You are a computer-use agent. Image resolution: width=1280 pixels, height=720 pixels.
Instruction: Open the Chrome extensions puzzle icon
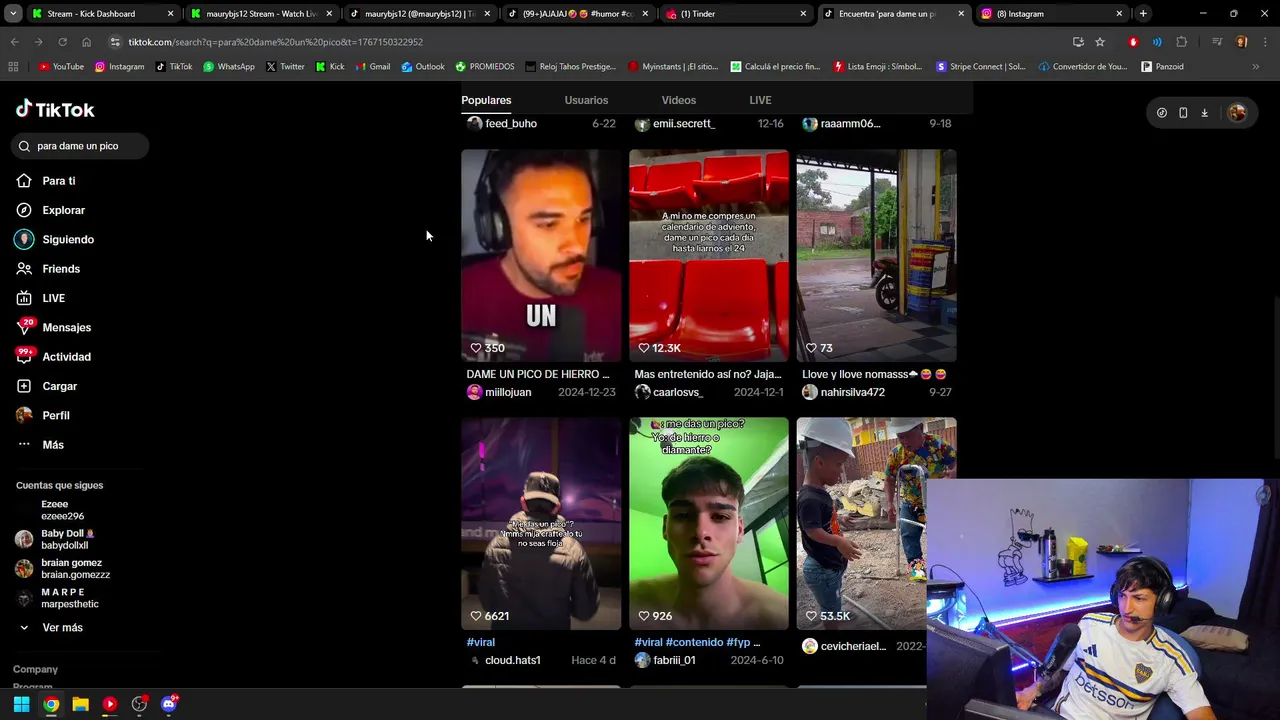(x=1182, y=42)
